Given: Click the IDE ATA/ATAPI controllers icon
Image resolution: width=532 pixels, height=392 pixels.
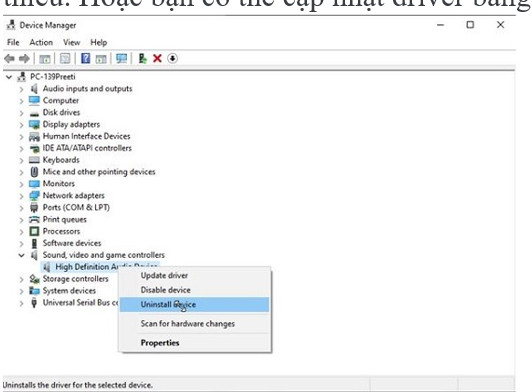Looking at the screenshot, I should pos(34,148).
